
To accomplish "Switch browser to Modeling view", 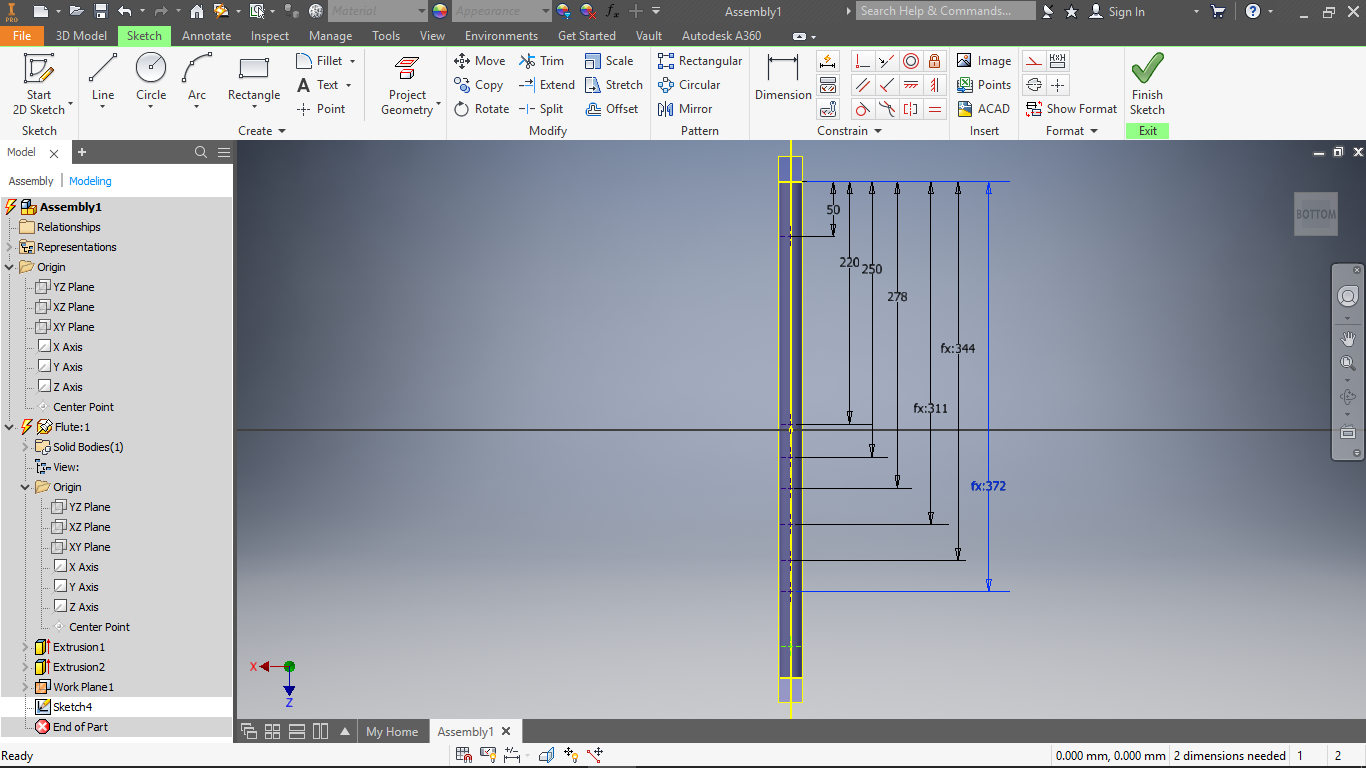I will 90,181.
